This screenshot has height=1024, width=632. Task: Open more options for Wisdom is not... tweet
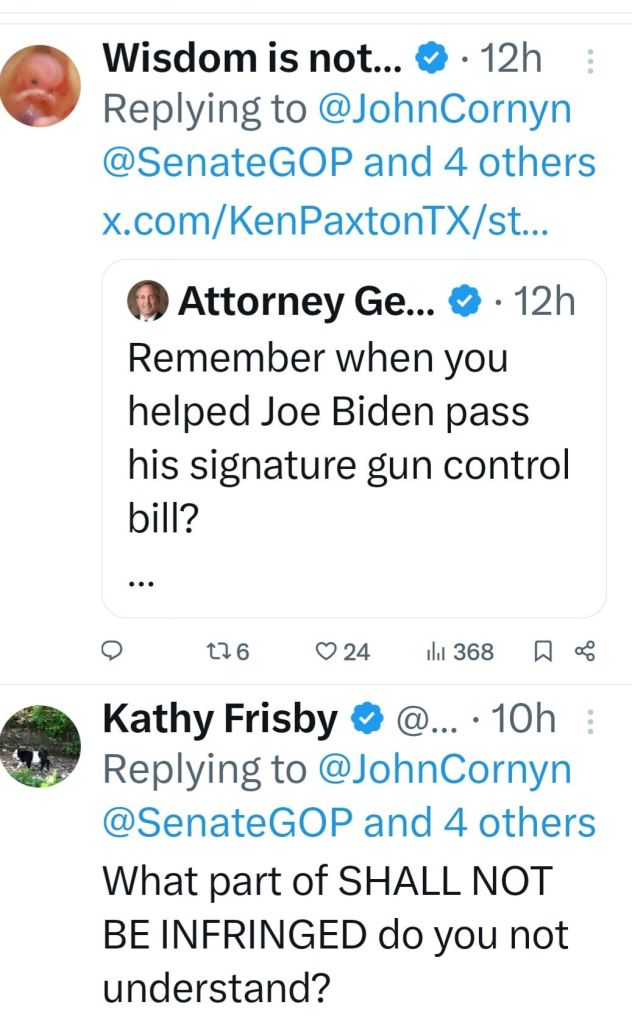(x=589, y=63)
